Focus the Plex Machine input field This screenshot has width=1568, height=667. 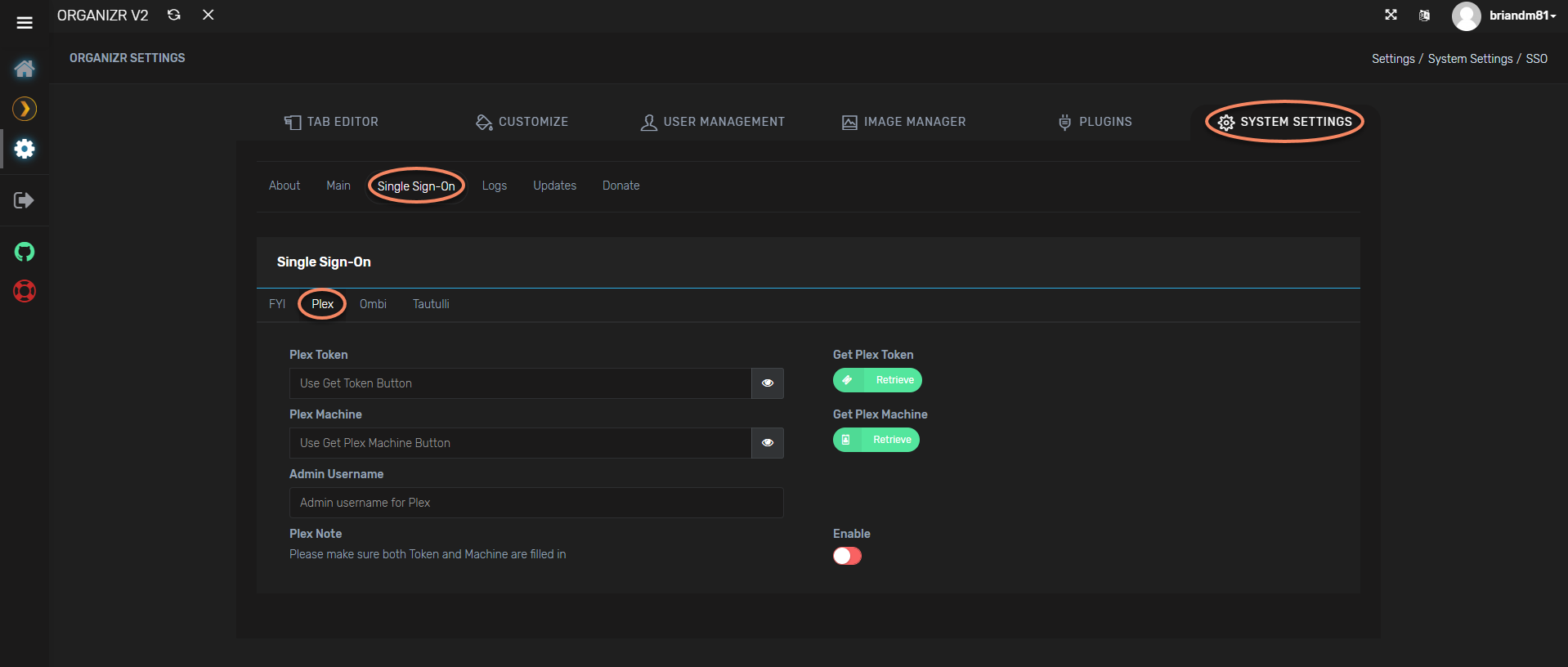(x=520, y=443)
